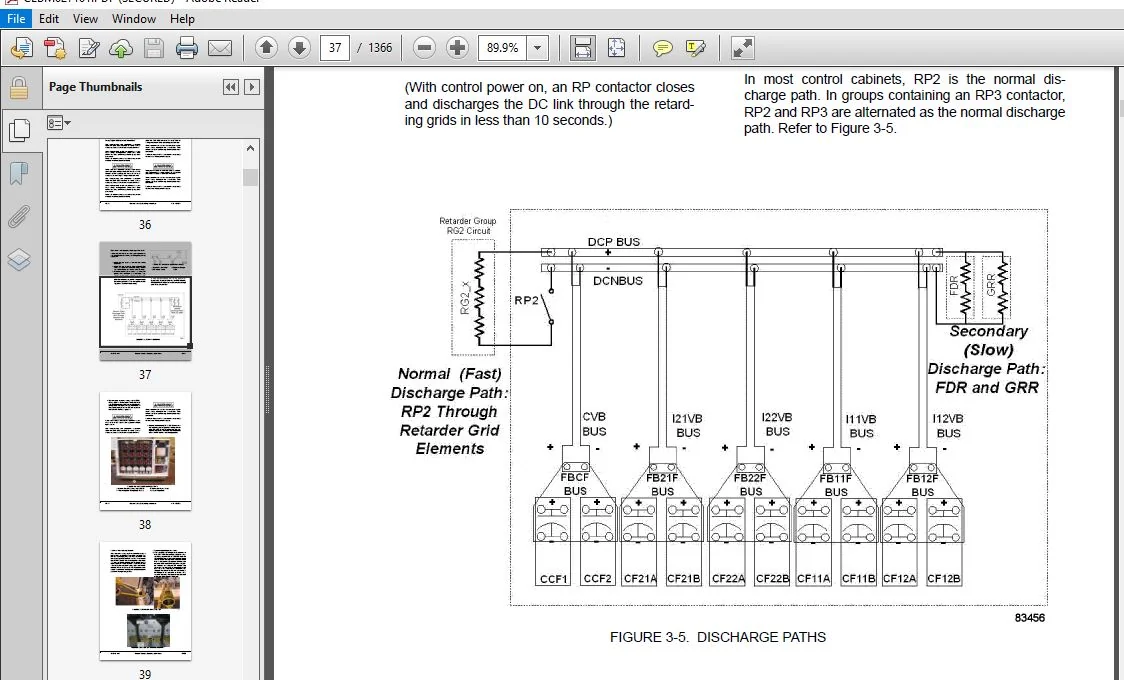The image size is (1124, 680).
Task: Click the RP2 contactor label
Action: (526, 300)
